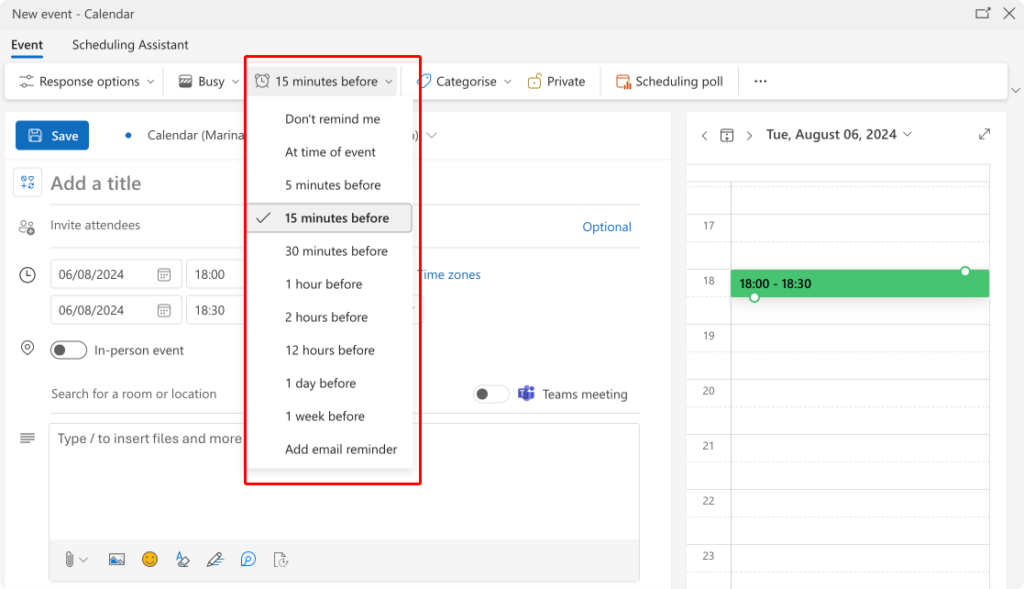Viewport: 1024px width, 589px height.
Task: Choose At time of event reminder
Action: (x=330, y=152)
